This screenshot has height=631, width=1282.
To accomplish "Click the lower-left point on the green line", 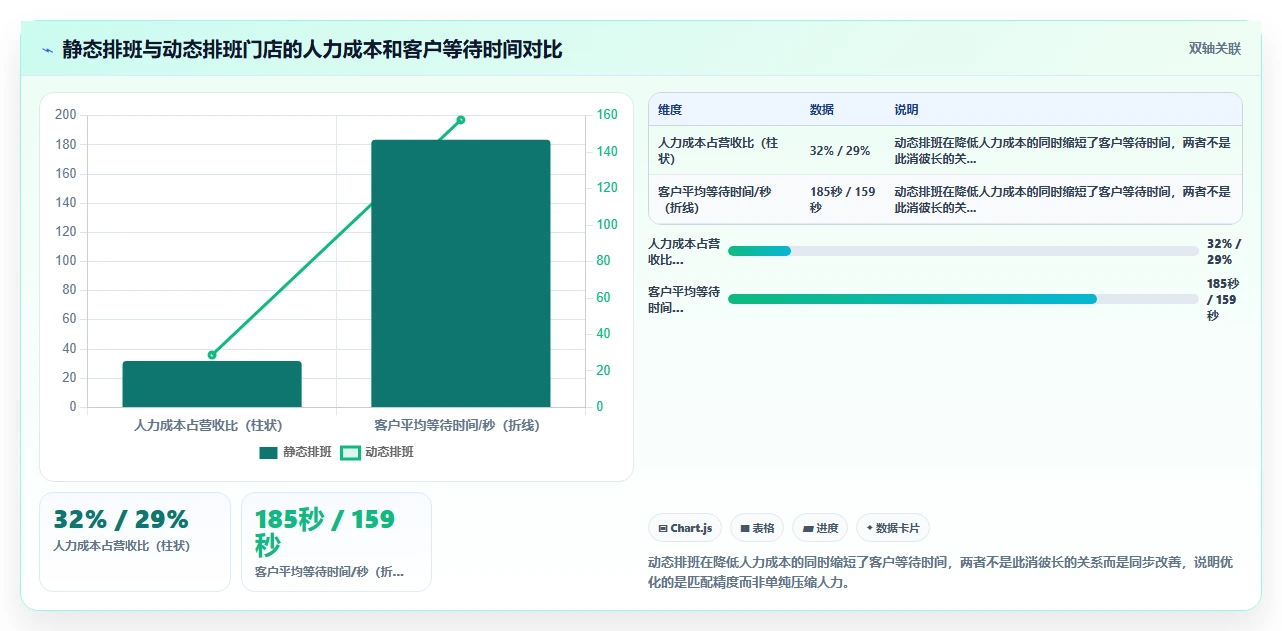I will click(x=212, y=355).
